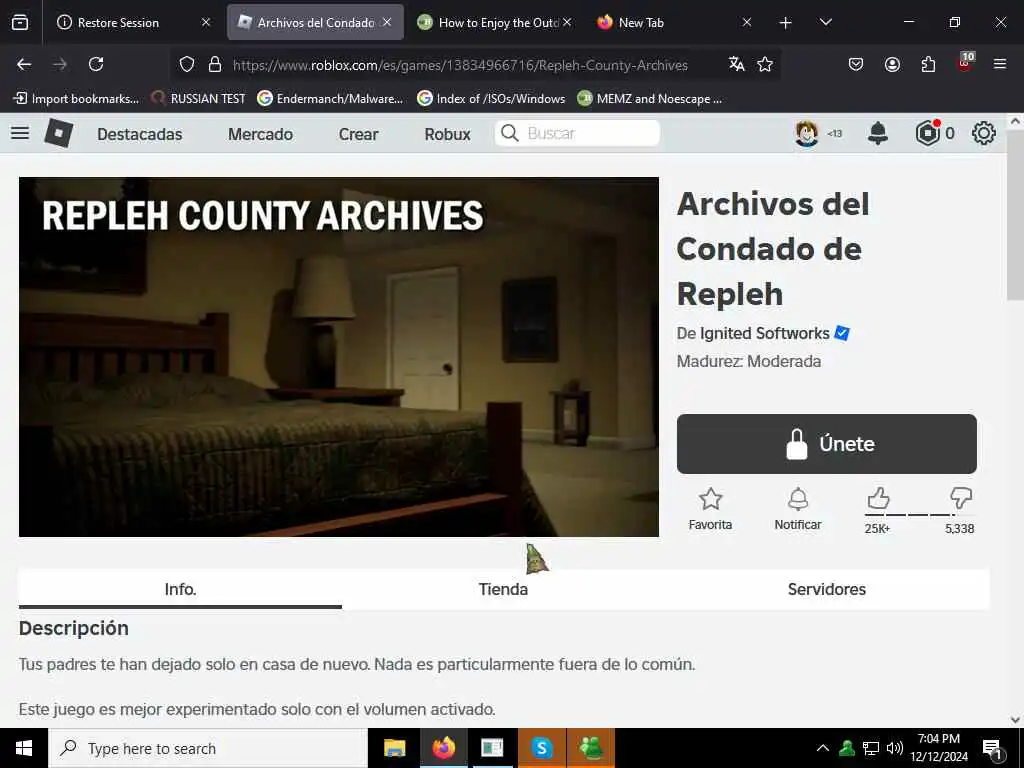Open the Tienda tab
This screenshot has height=768, width=1024.
click(x=503, y=589)
